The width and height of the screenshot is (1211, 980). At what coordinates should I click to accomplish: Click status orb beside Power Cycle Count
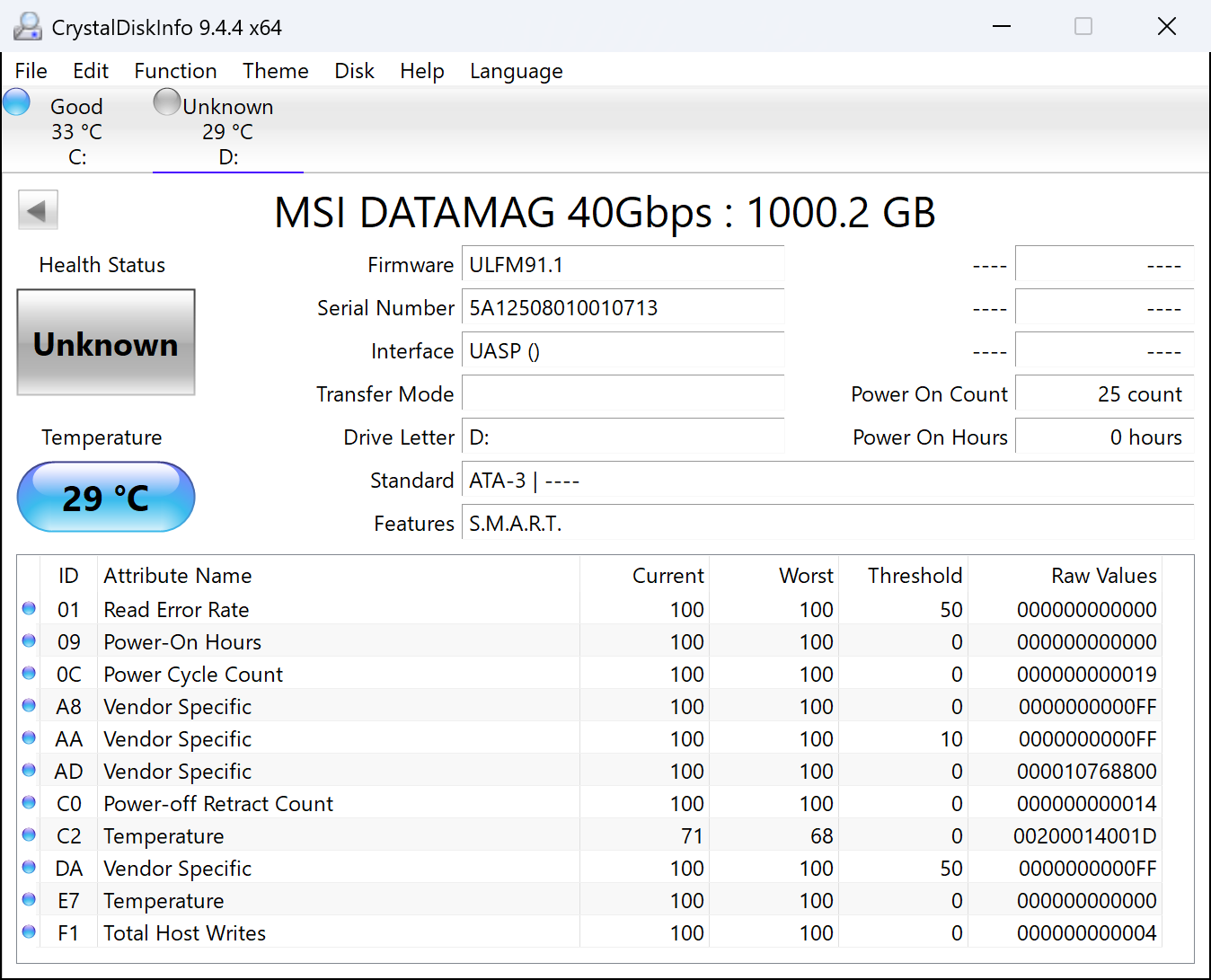coord(29,674)
